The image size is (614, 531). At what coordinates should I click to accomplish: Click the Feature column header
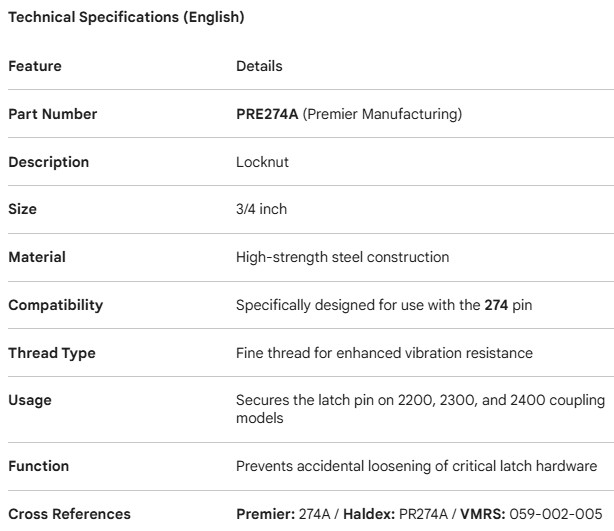[x=35, y=66]
